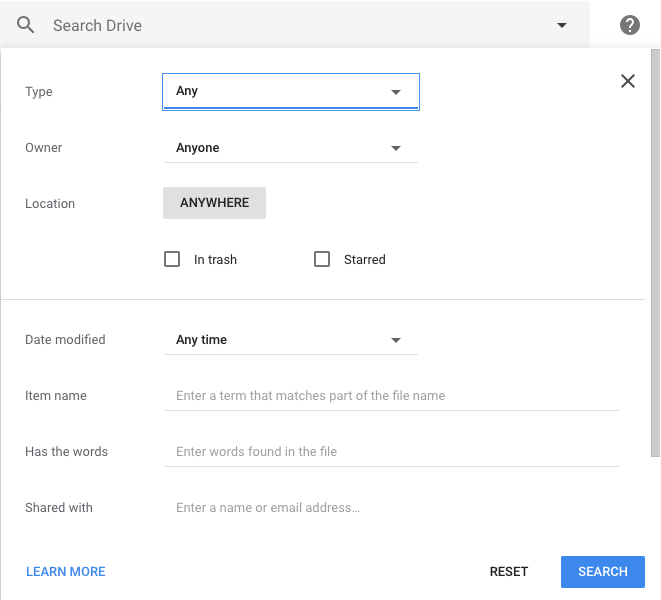Enable the In trash checkbox
Viewport: 661px width, 600px height.
pos(172,259)
